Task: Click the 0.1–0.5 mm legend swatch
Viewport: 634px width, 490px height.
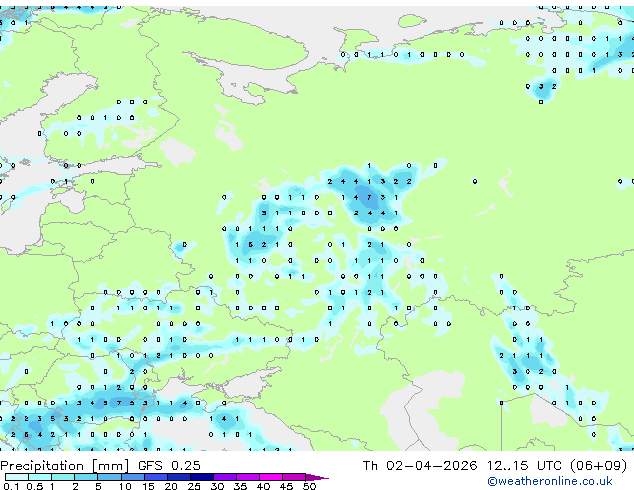Action: pos(17,477)
